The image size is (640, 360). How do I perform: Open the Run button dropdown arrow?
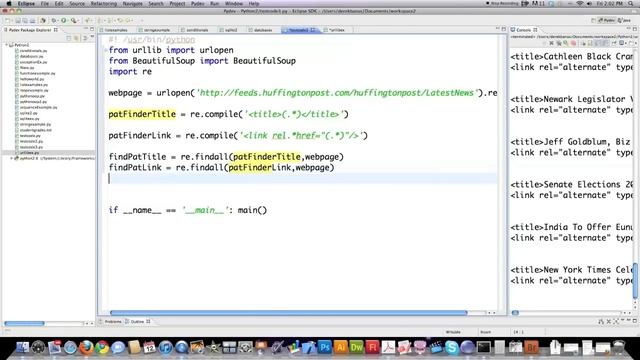pos(68,20)
